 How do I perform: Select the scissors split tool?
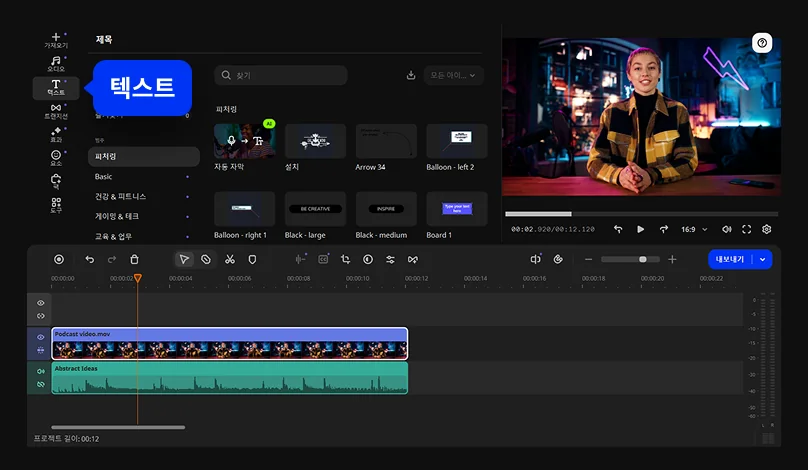coord(229,259)
